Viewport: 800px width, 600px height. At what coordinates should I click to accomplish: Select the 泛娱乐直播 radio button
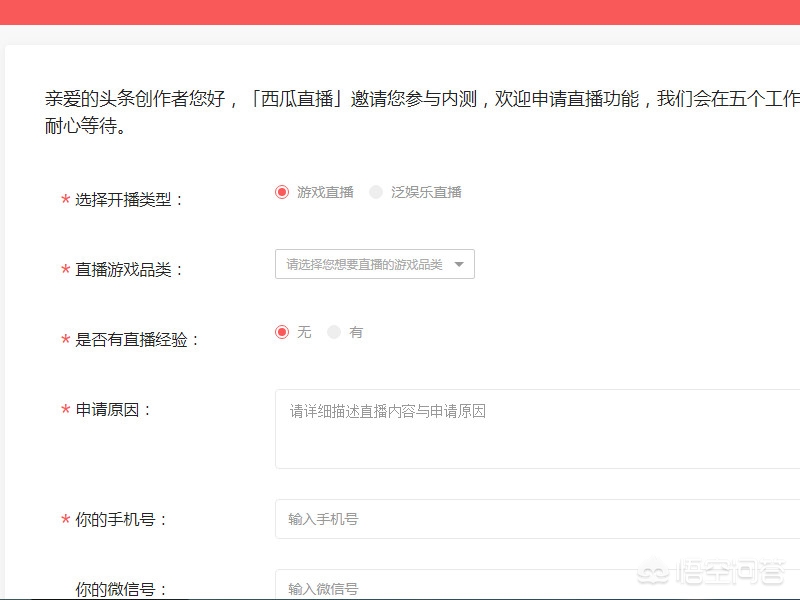pos(375,192)
